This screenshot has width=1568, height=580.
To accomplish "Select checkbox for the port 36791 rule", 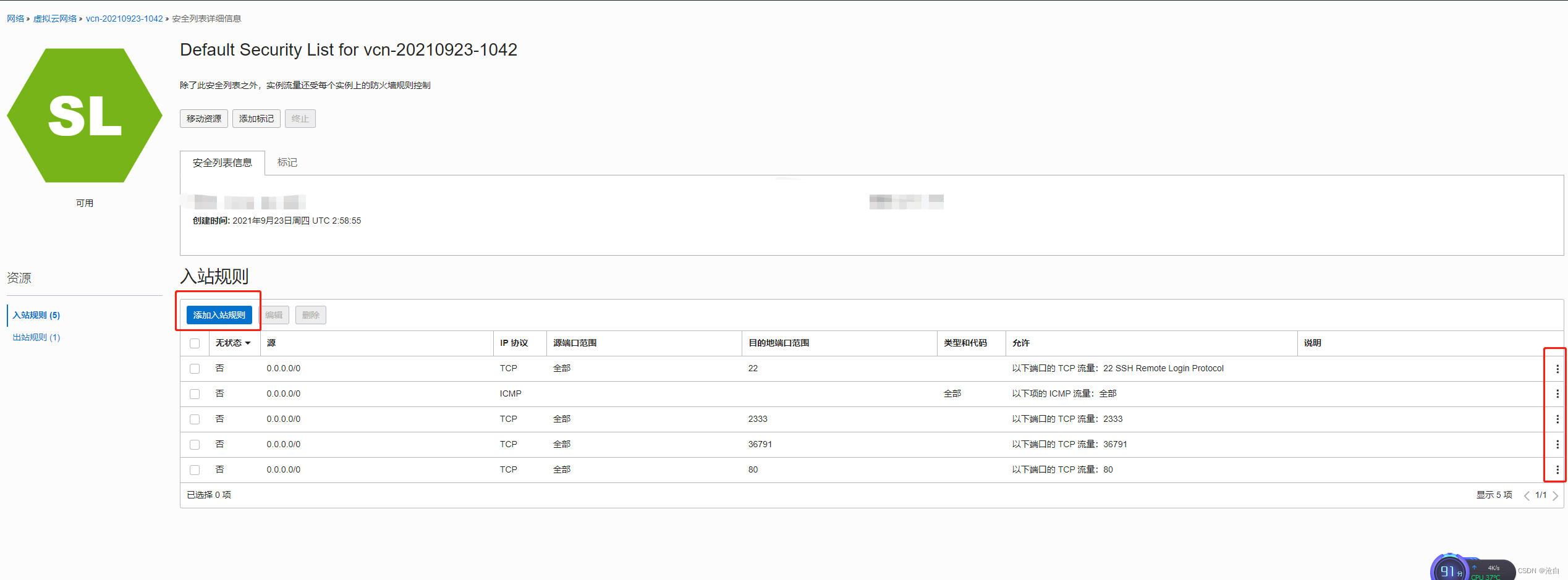I will [x=195, y=445].
